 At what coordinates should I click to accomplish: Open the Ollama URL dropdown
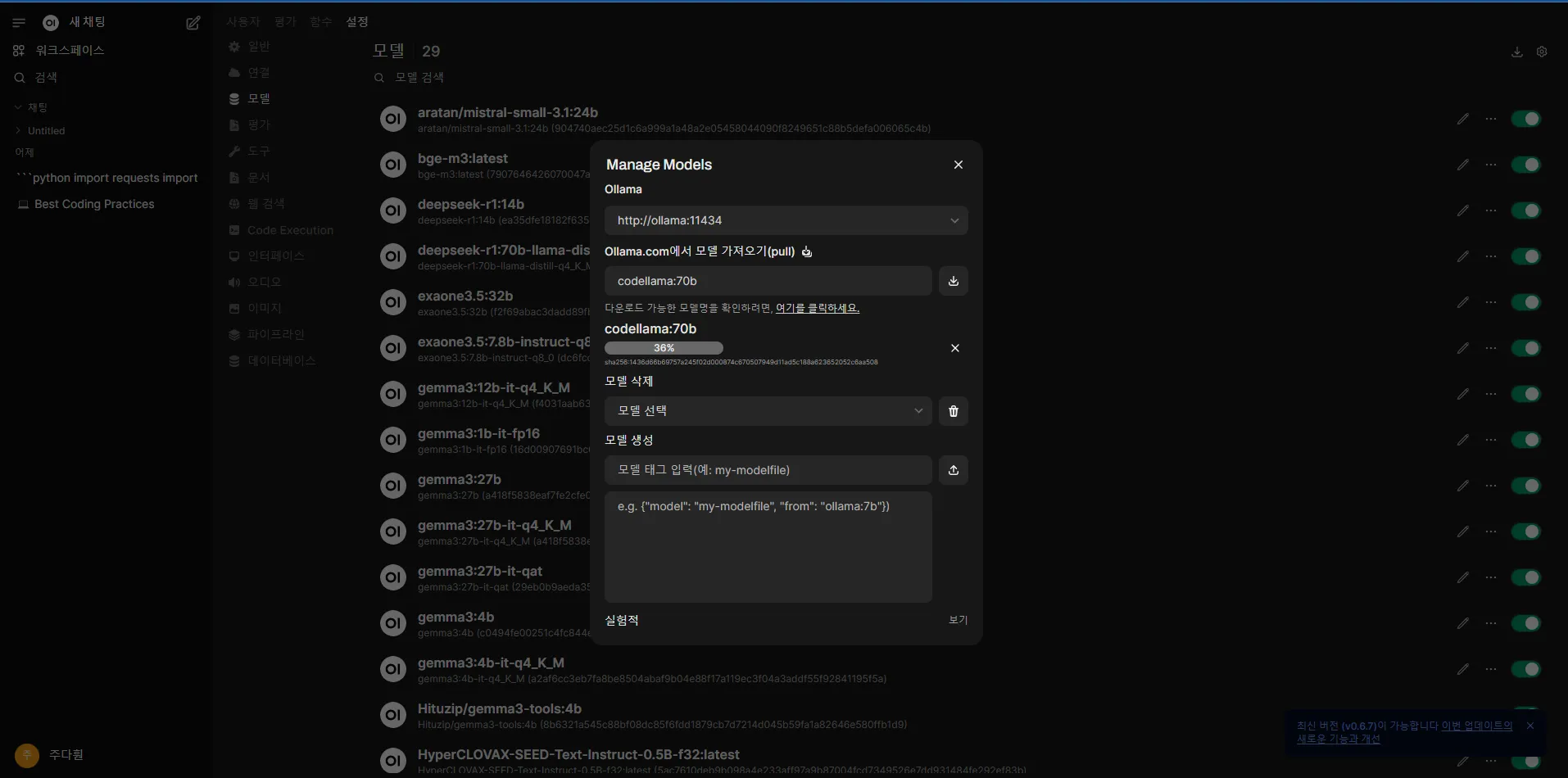tap(786, 220)
